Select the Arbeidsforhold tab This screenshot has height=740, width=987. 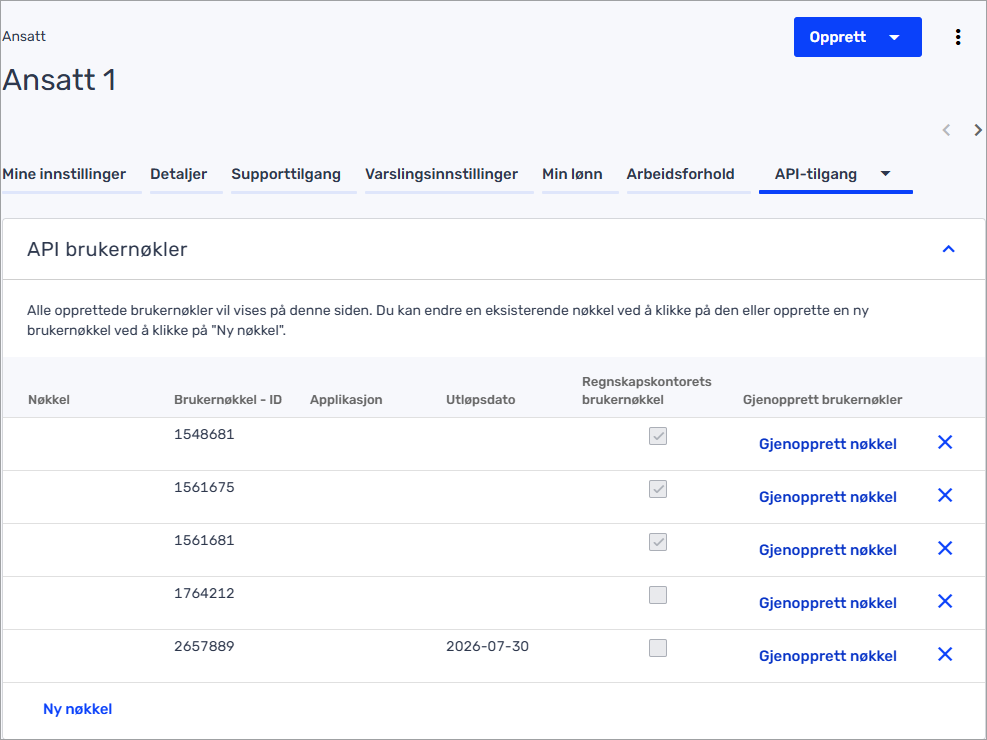[x=680, y=174]
